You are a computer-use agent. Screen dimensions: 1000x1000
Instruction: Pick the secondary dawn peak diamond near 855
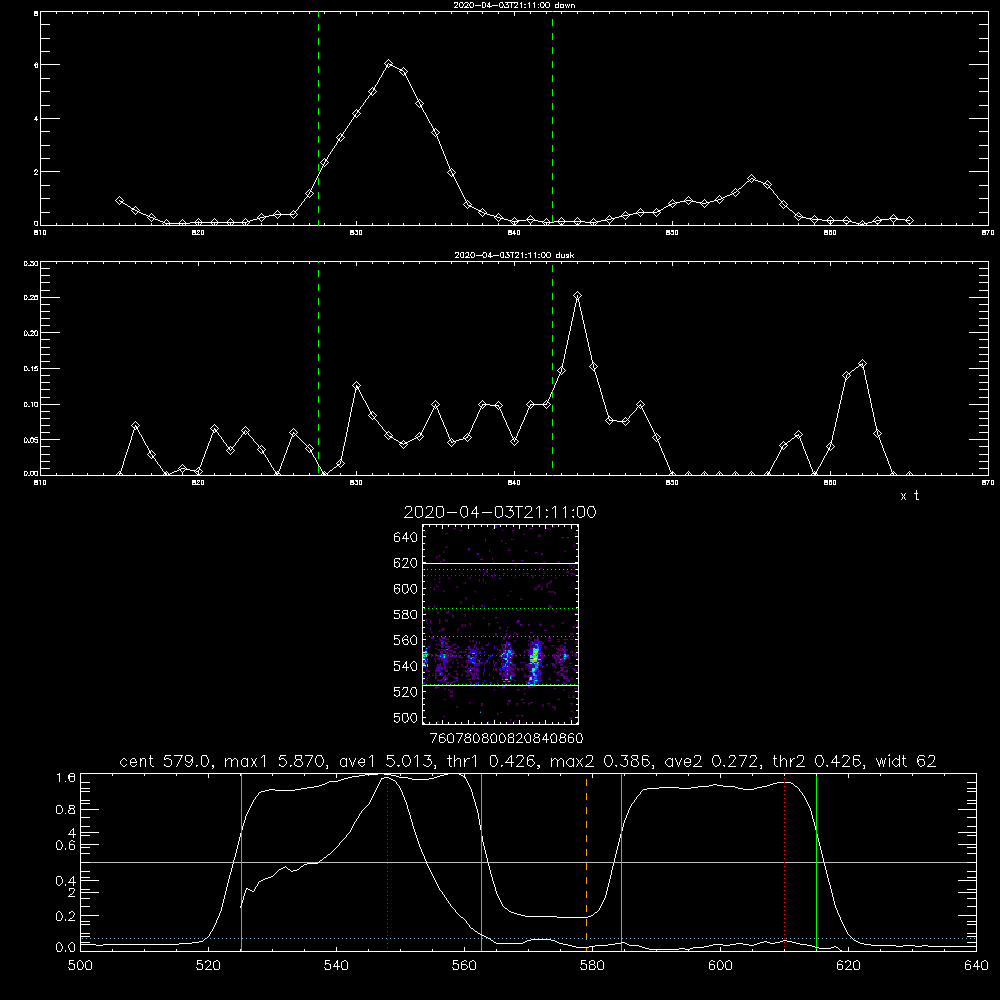[x=752, y=179]
